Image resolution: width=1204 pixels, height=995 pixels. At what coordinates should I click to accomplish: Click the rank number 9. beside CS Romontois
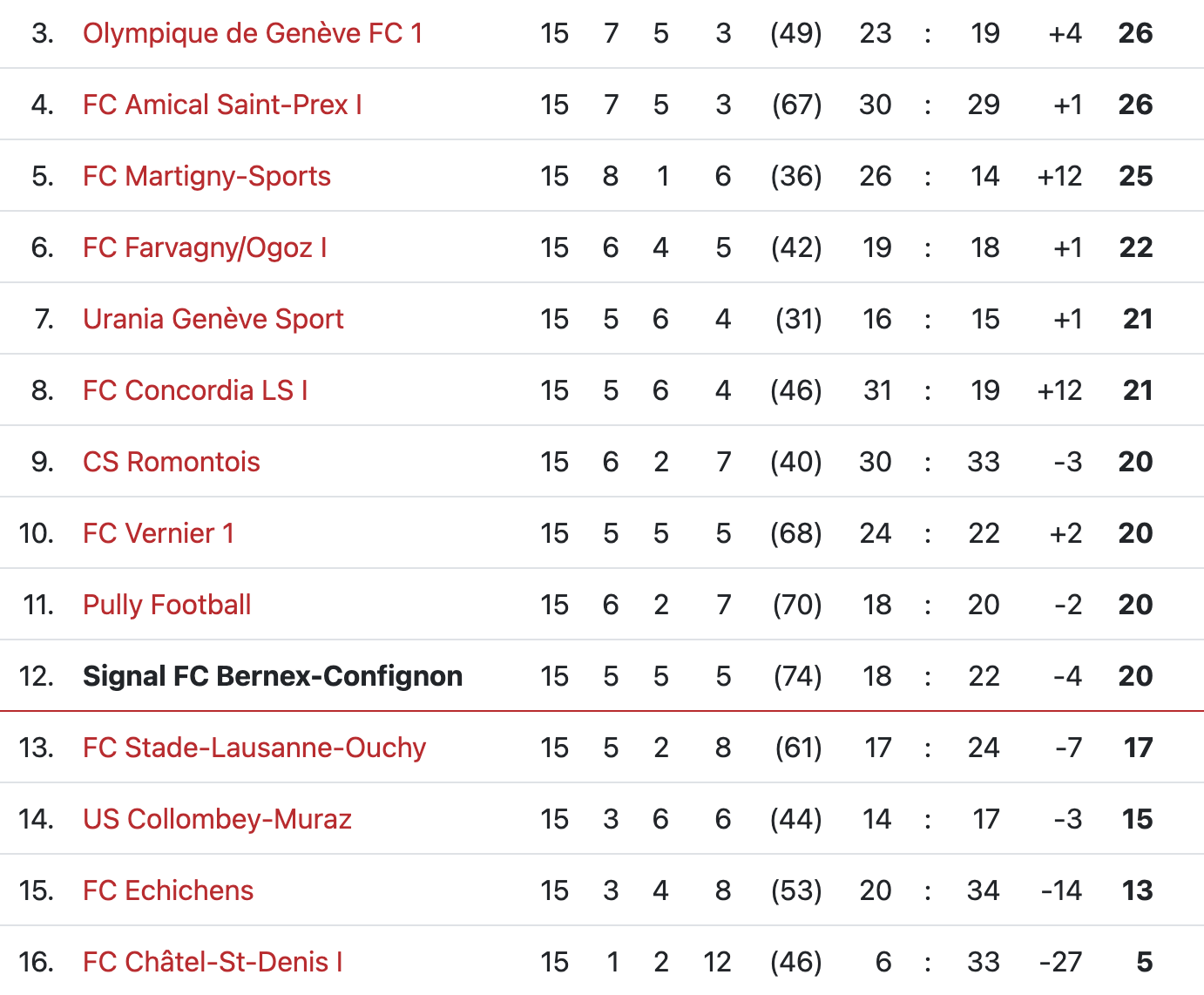coord(42,462)
